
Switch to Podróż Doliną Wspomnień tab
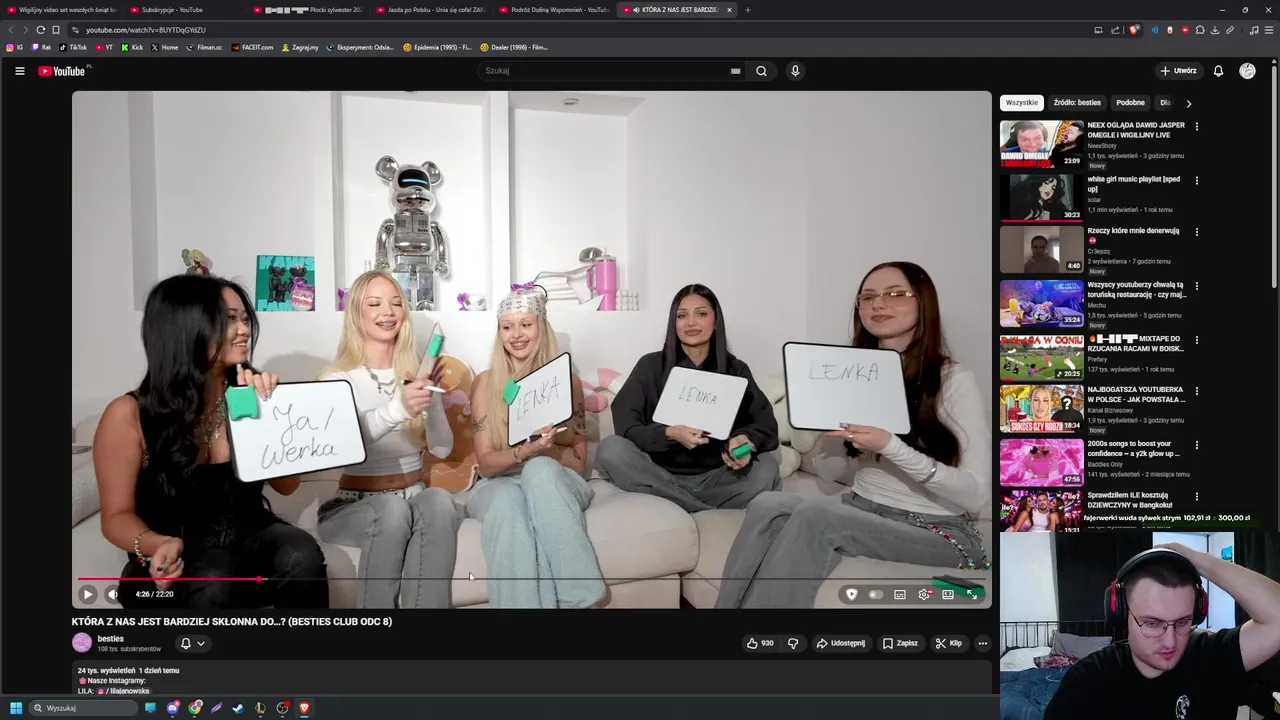point(555,9)
